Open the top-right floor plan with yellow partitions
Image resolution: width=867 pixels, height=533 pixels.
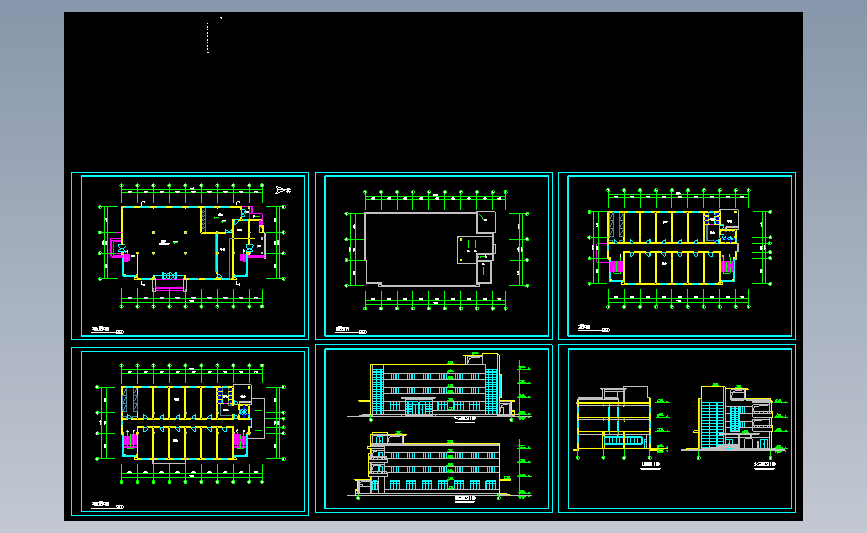(677, 256)
